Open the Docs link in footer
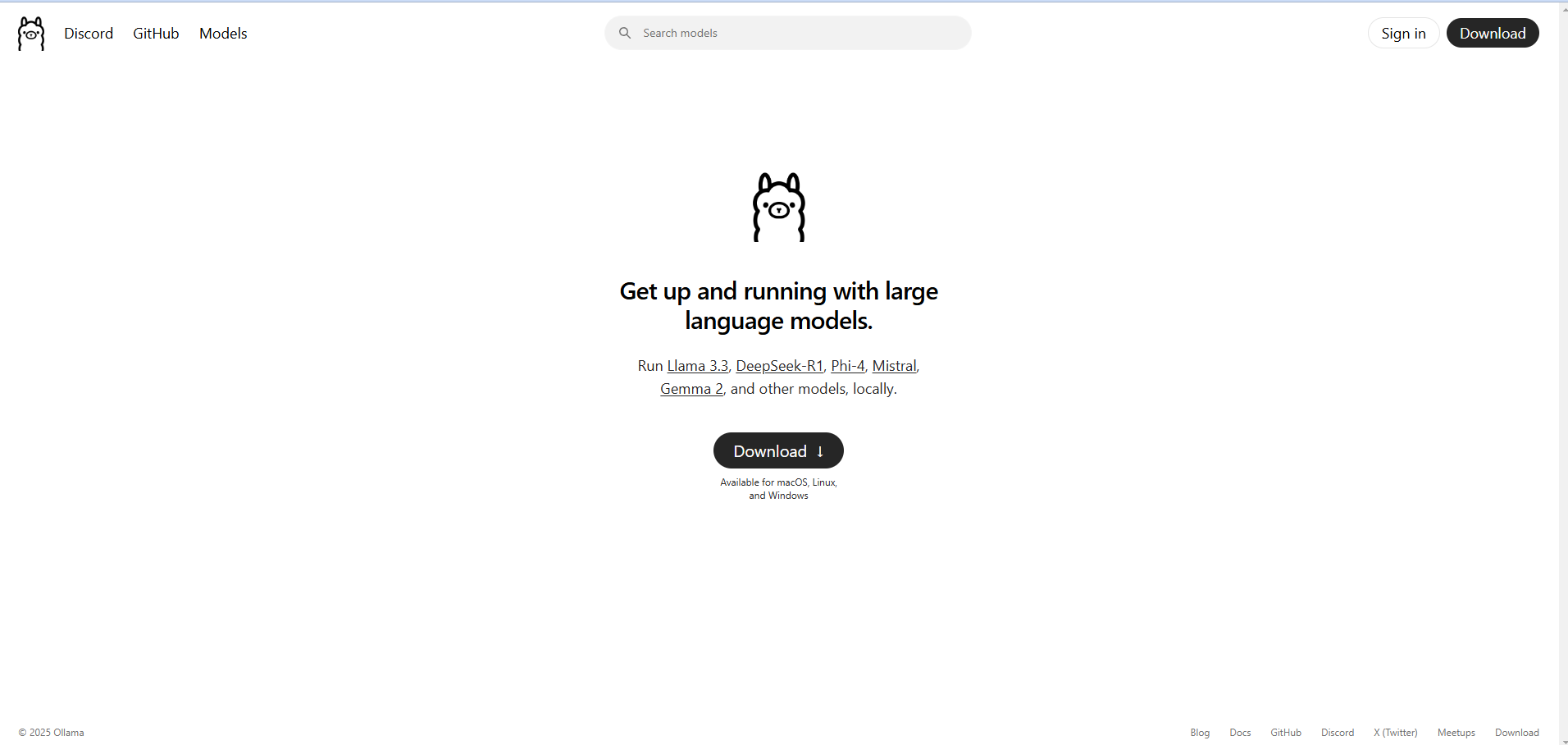This screenshot has width=1568, height=745. pos(1240,733)
